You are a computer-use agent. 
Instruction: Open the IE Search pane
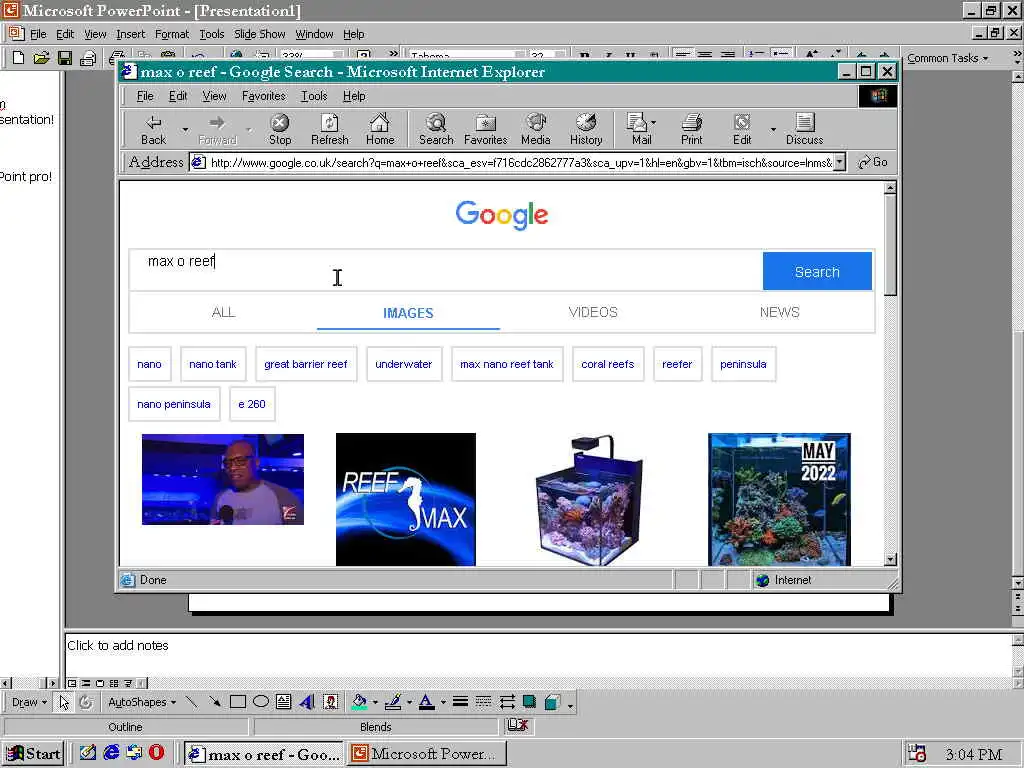click(x=436, y=129)
